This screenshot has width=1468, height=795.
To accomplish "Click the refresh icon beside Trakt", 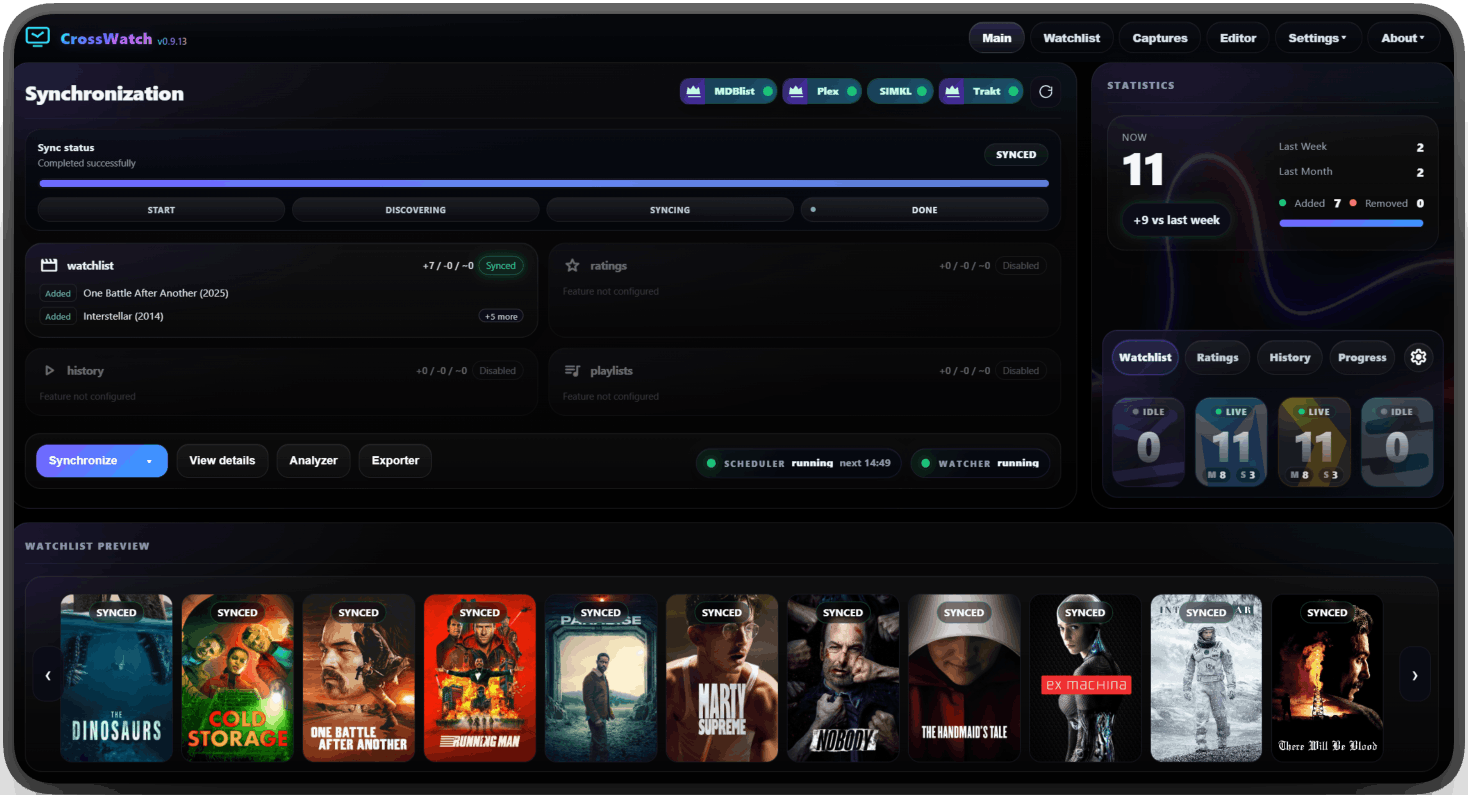I will pos(1046,92).
